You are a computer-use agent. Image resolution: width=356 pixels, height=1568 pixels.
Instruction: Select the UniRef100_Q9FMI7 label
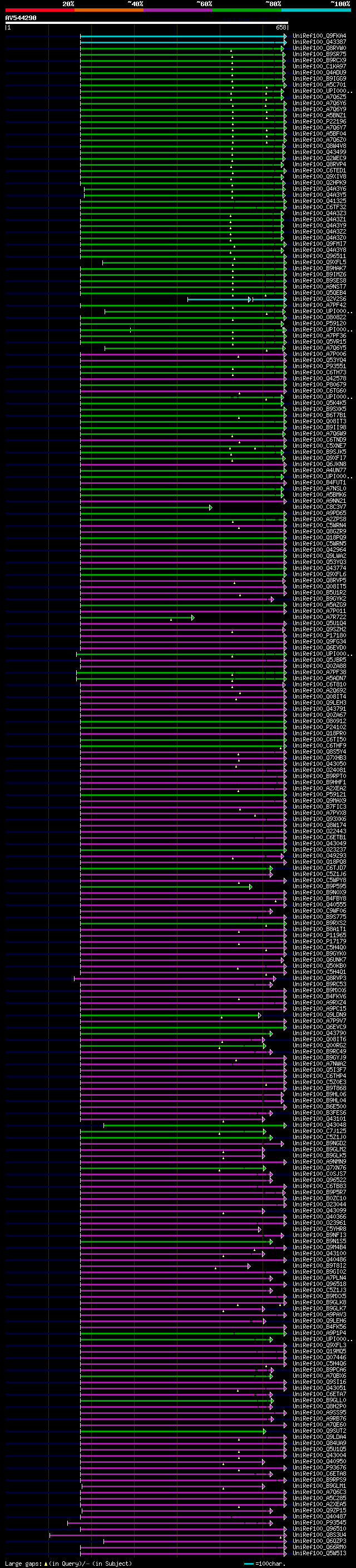point(319,244)
